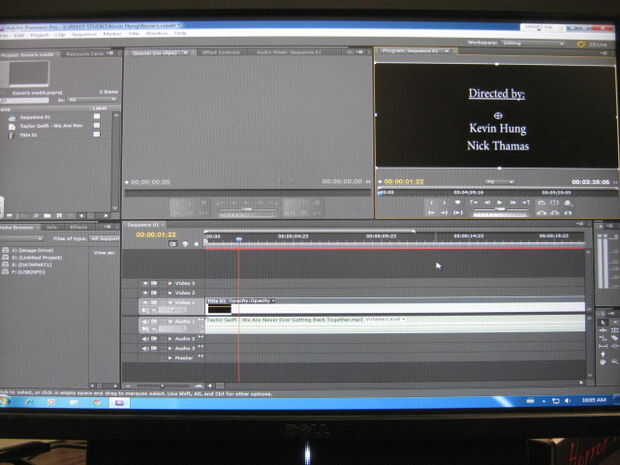Click Set Out Point in Program monitor
620x465 pixels.
(x=444, y=202)
